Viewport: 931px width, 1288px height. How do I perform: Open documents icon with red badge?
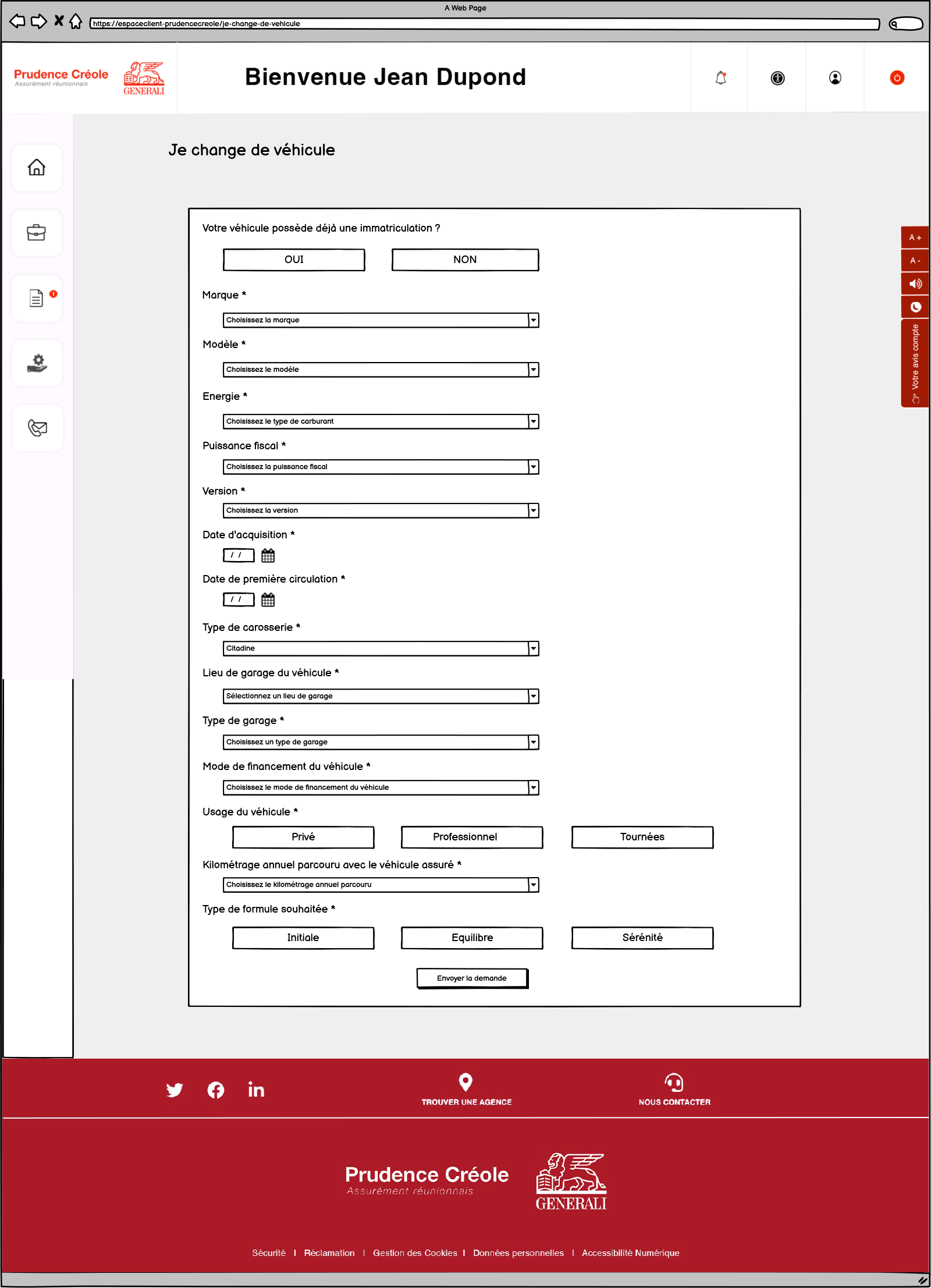pyautogui.click(x=37, y=298)
